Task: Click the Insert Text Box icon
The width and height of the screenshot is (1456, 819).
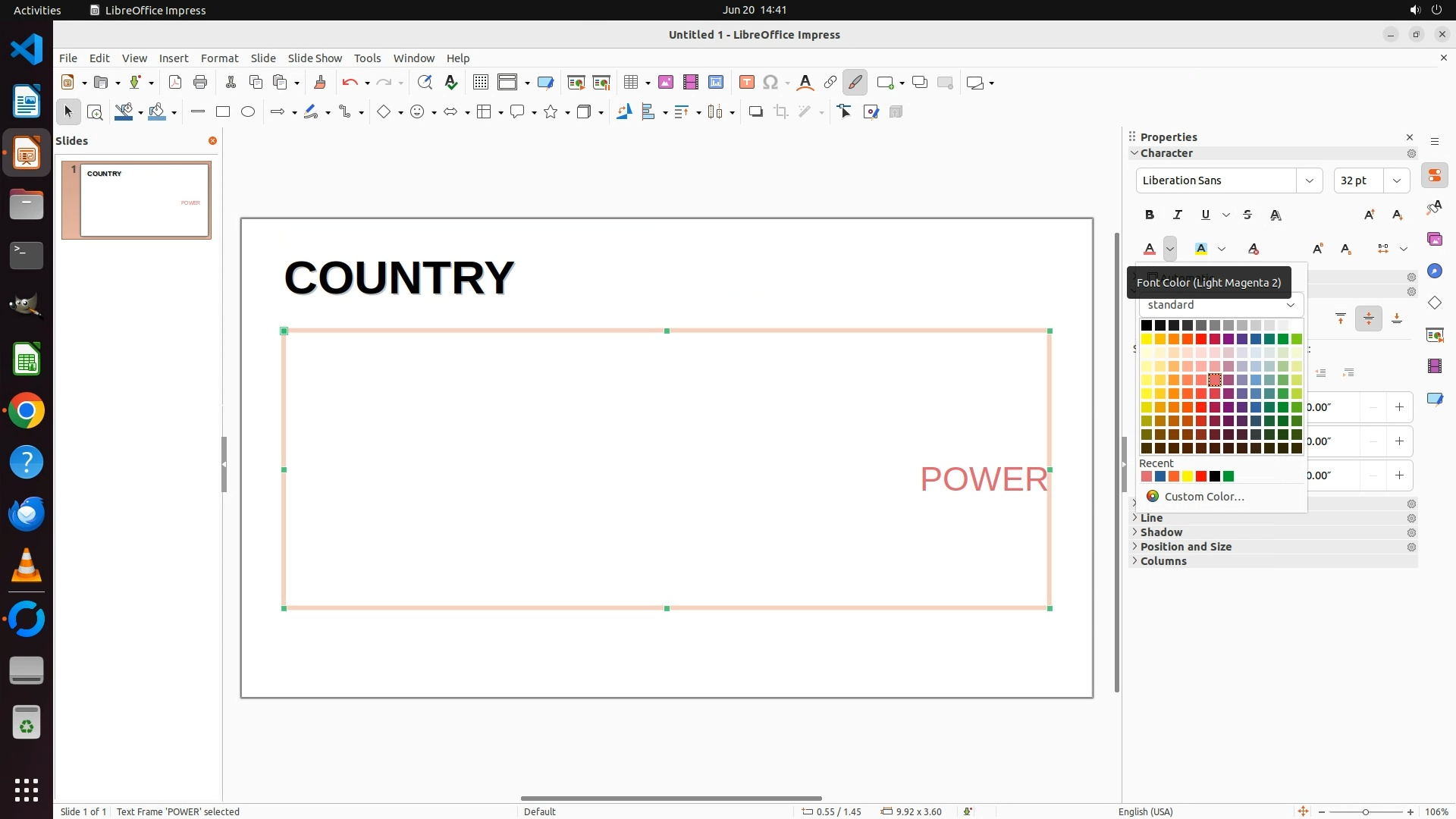Action: [x=746, y=83]
